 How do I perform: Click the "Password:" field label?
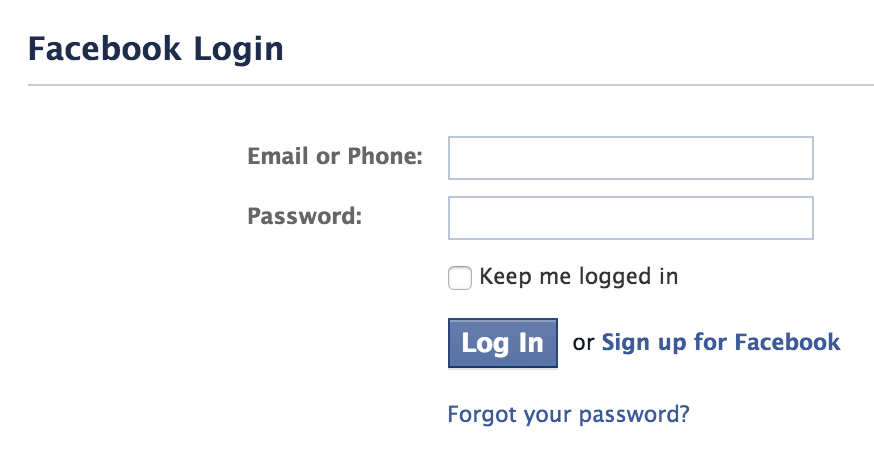(x=304, y=216)
